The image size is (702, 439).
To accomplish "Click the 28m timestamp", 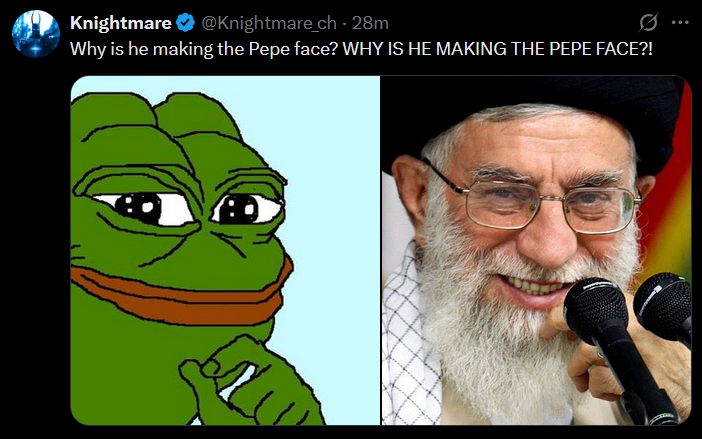I will 370,23.
